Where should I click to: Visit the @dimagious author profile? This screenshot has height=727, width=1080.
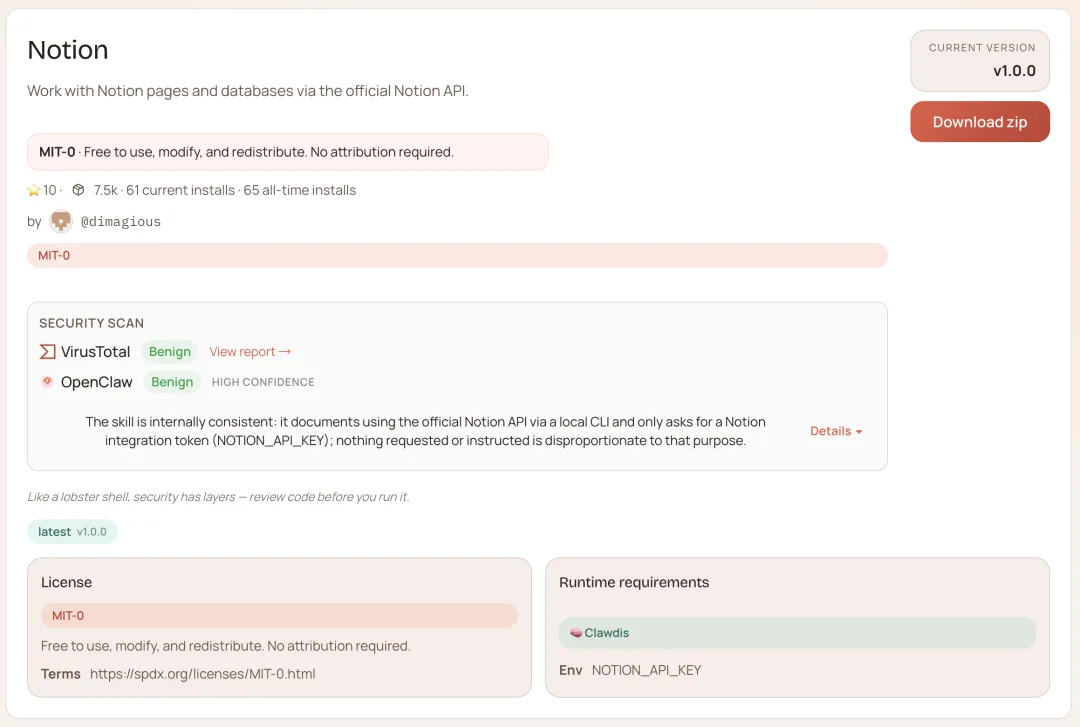pos(121,222)
